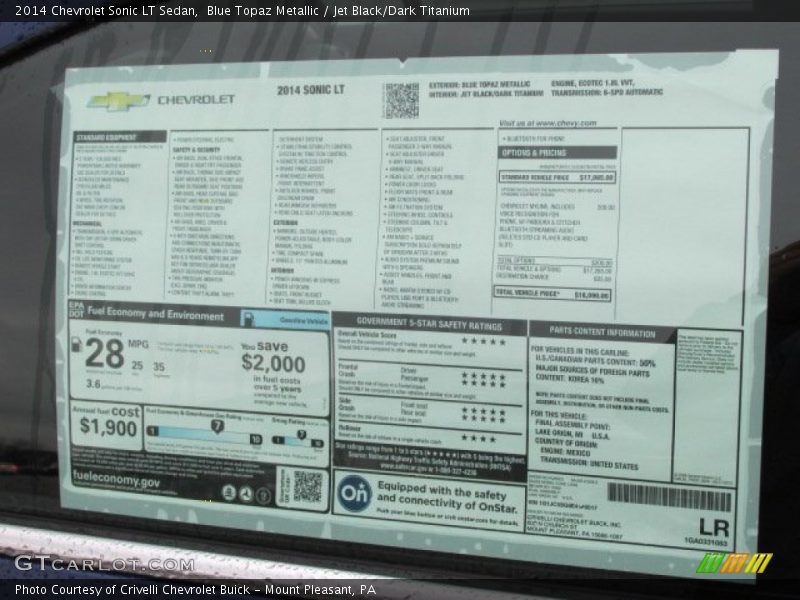Viewport: 800px width, 600px height.
Task: Click the Total Options line
Action: coord(554,262)
